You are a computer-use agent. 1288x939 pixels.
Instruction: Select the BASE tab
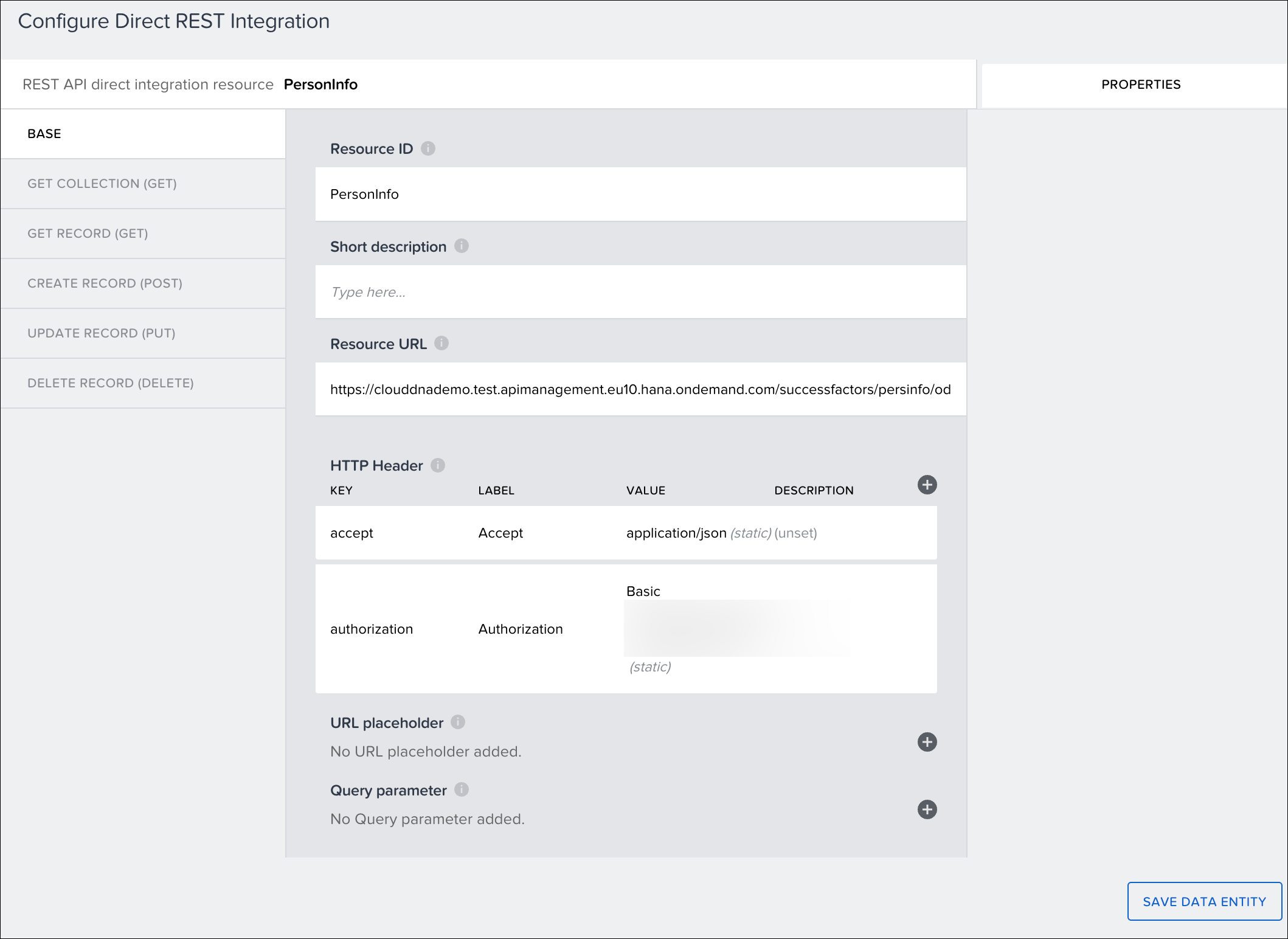143,134
